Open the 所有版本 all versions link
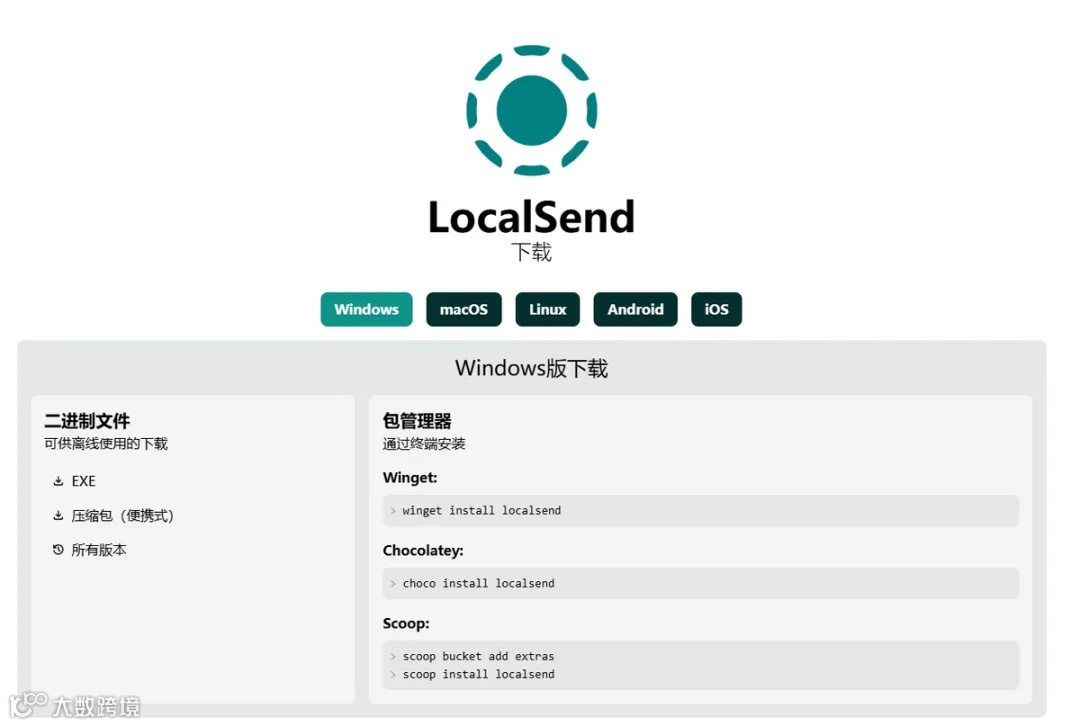Viewport: 1080px width, 726px height. click(x=99, y=550)
